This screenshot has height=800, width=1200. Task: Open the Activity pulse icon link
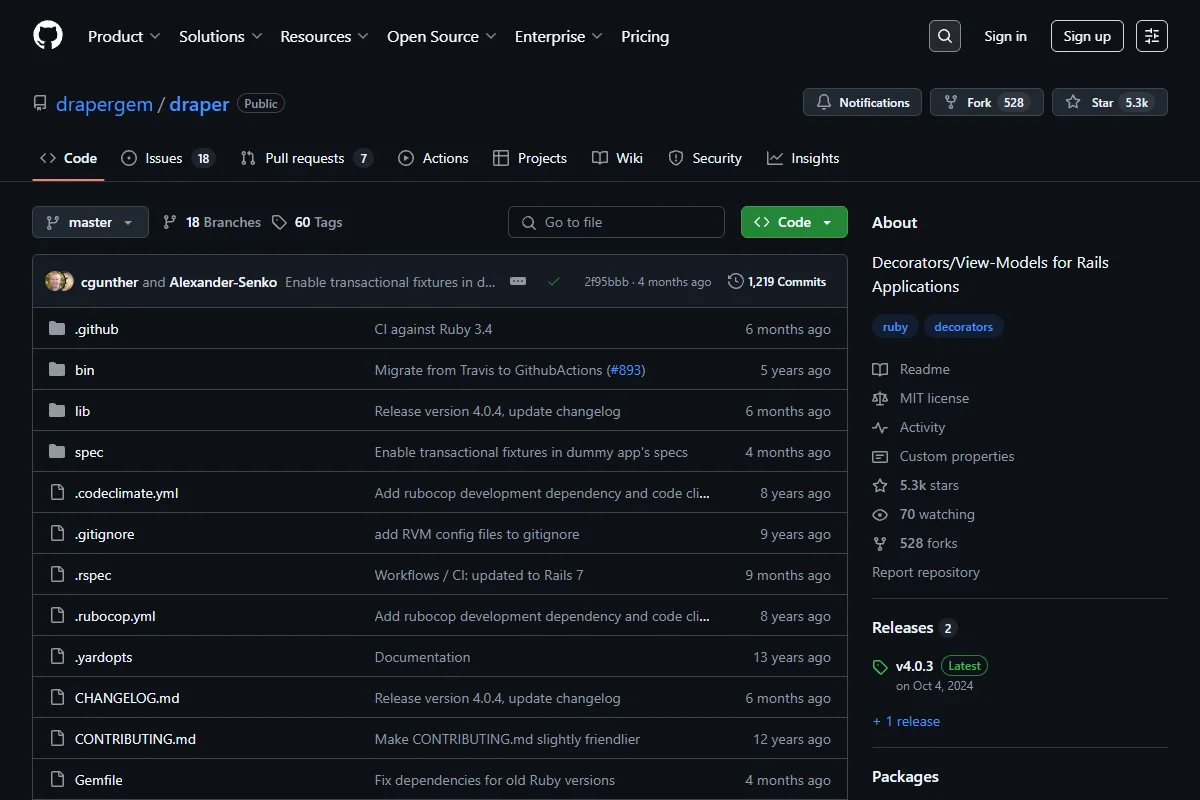880,427
